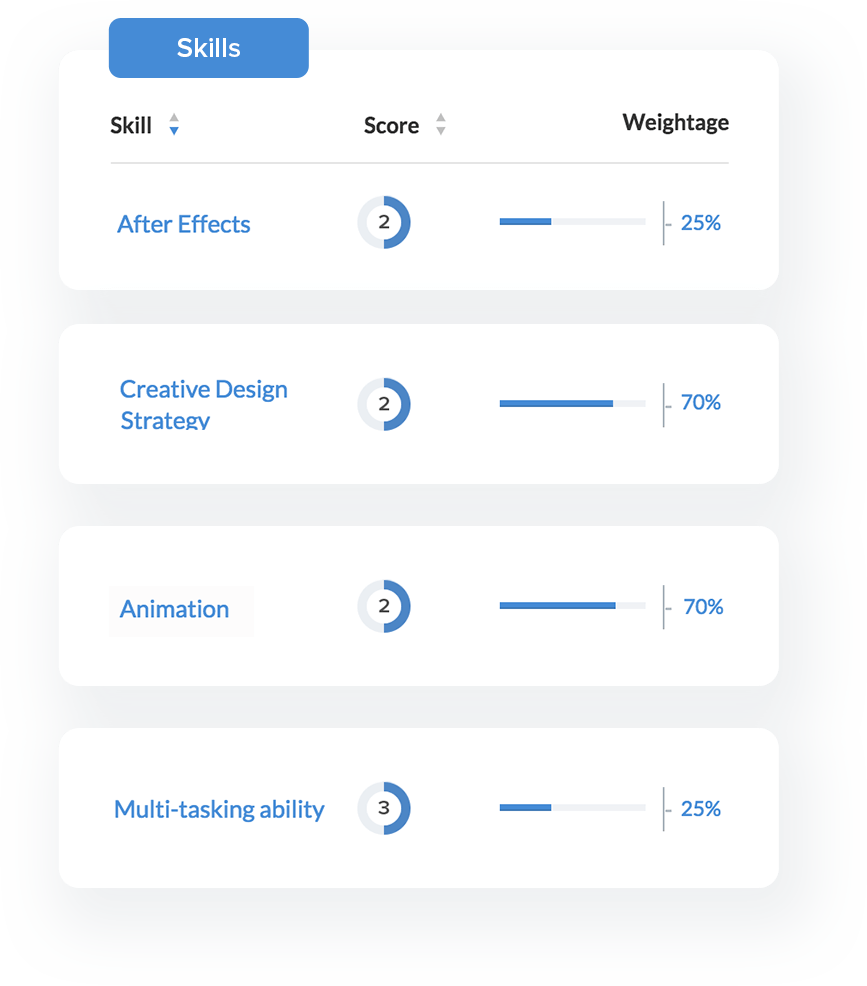Sort by Skill column arrows
Image resolution: width=867 pixels, height=986 pixels.
(174, 125)
